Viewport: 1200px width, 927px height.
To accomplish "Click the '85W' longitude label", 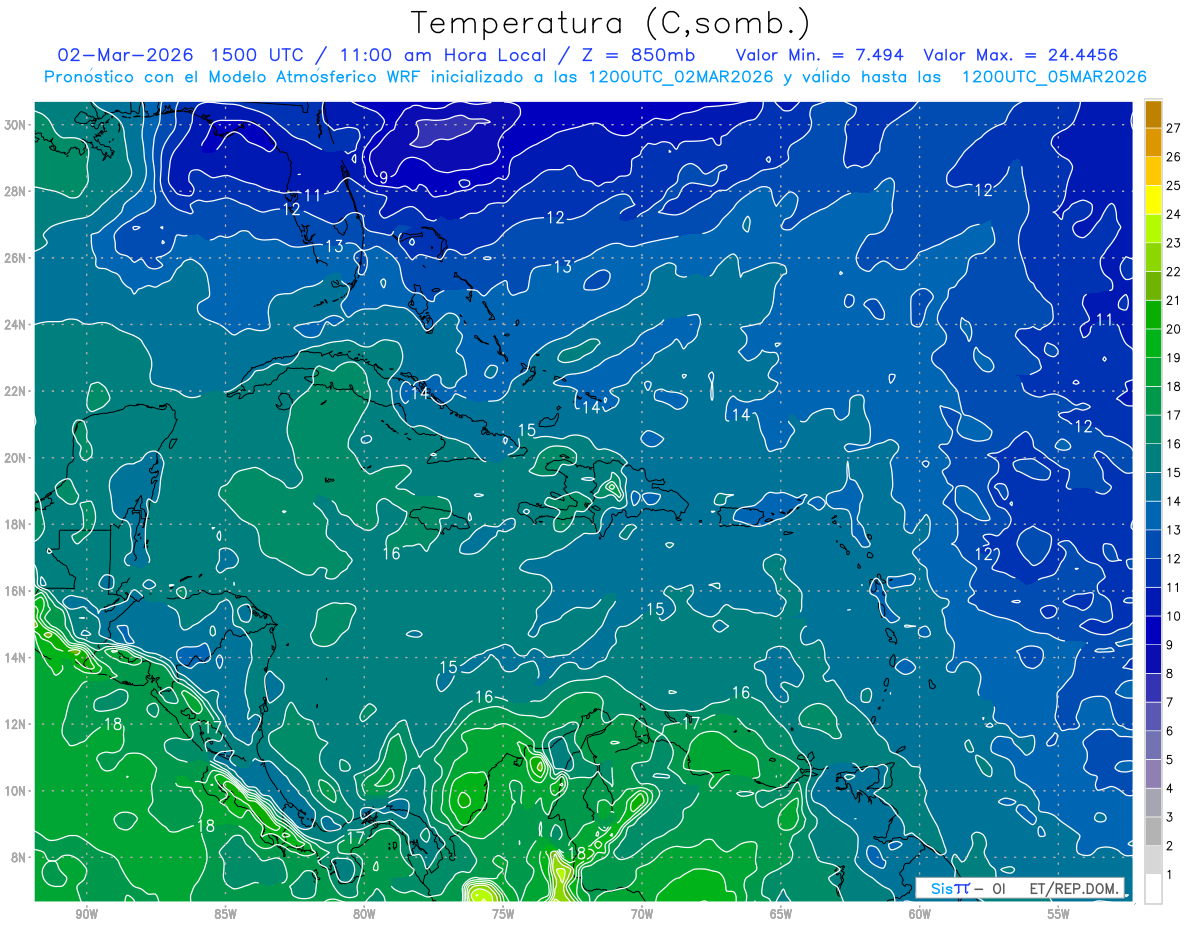I will point(226,914).
